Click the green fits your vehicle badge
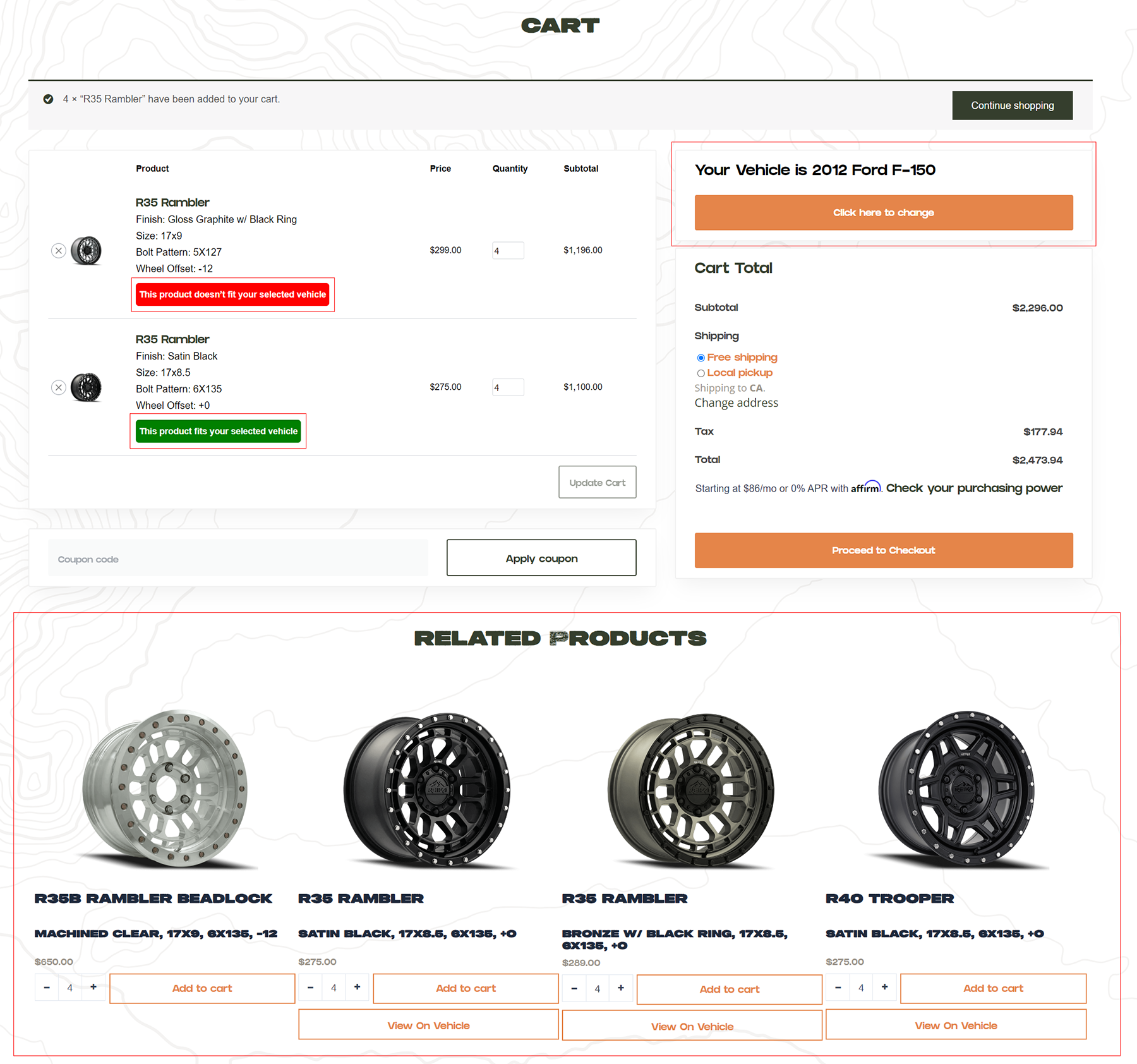 pos(219,432)
